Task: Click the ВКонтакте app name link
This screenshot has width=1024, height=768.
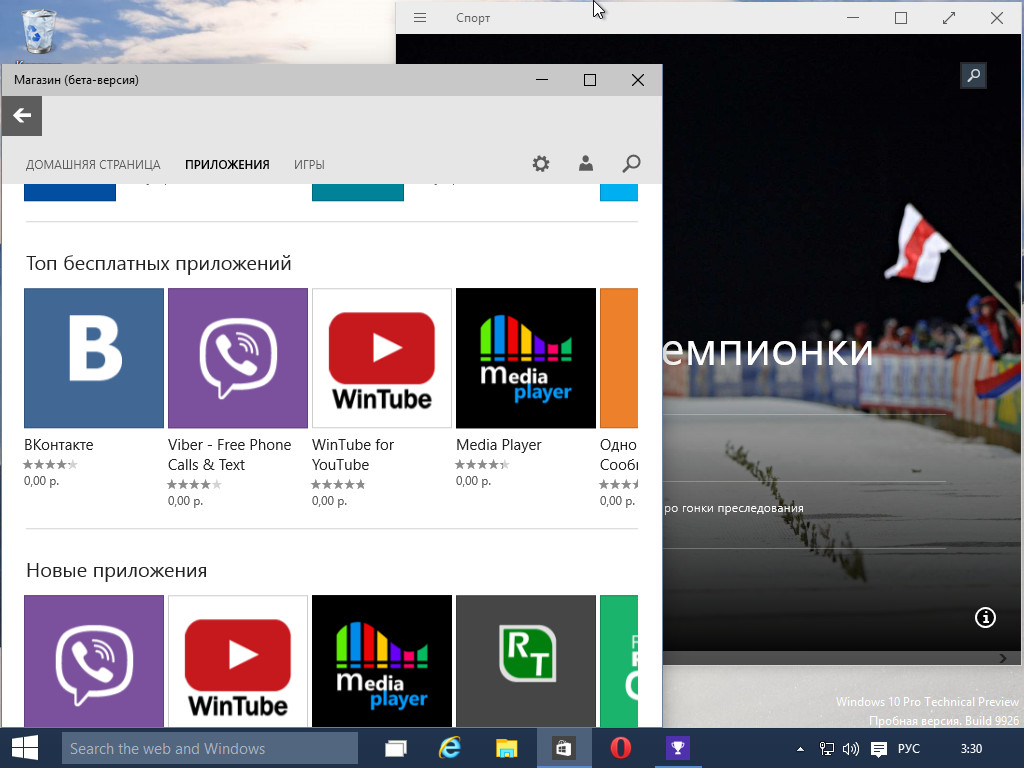Action: 59,445
